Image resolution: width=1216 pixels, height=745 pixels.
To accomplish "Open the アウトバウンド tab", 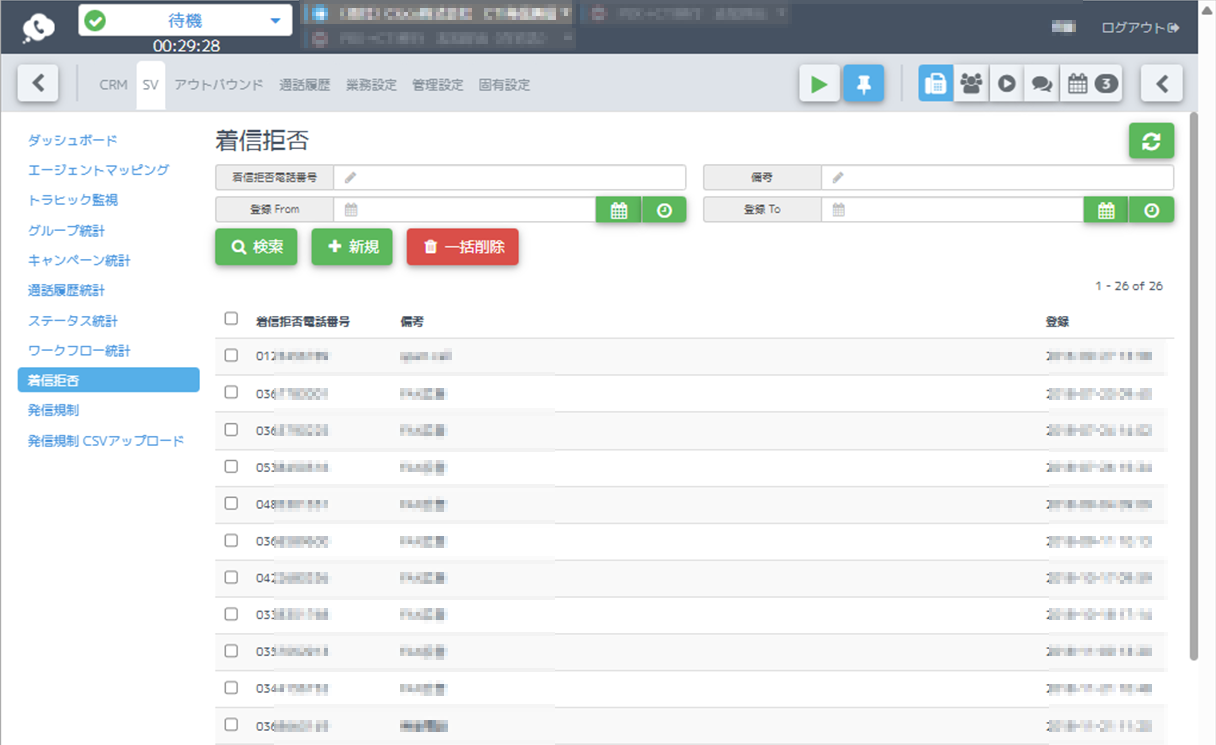I will pos(219,85).
